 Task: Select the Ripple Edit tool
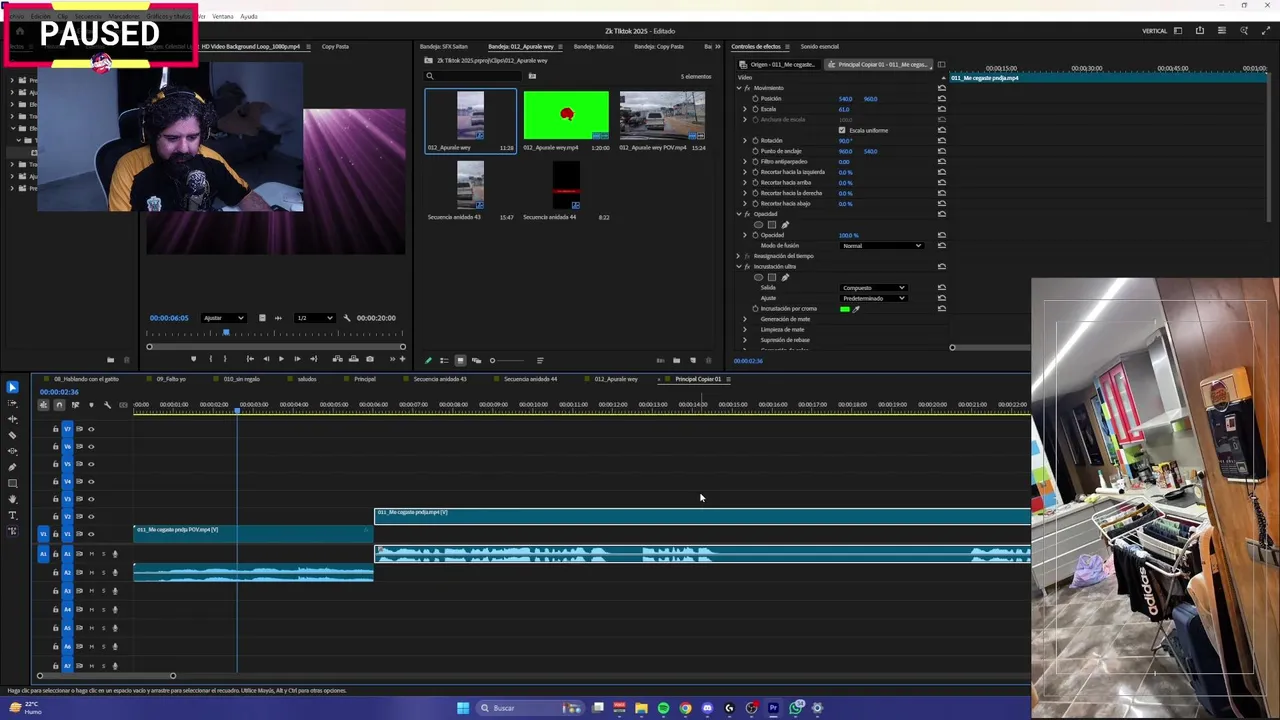point(12,419)
